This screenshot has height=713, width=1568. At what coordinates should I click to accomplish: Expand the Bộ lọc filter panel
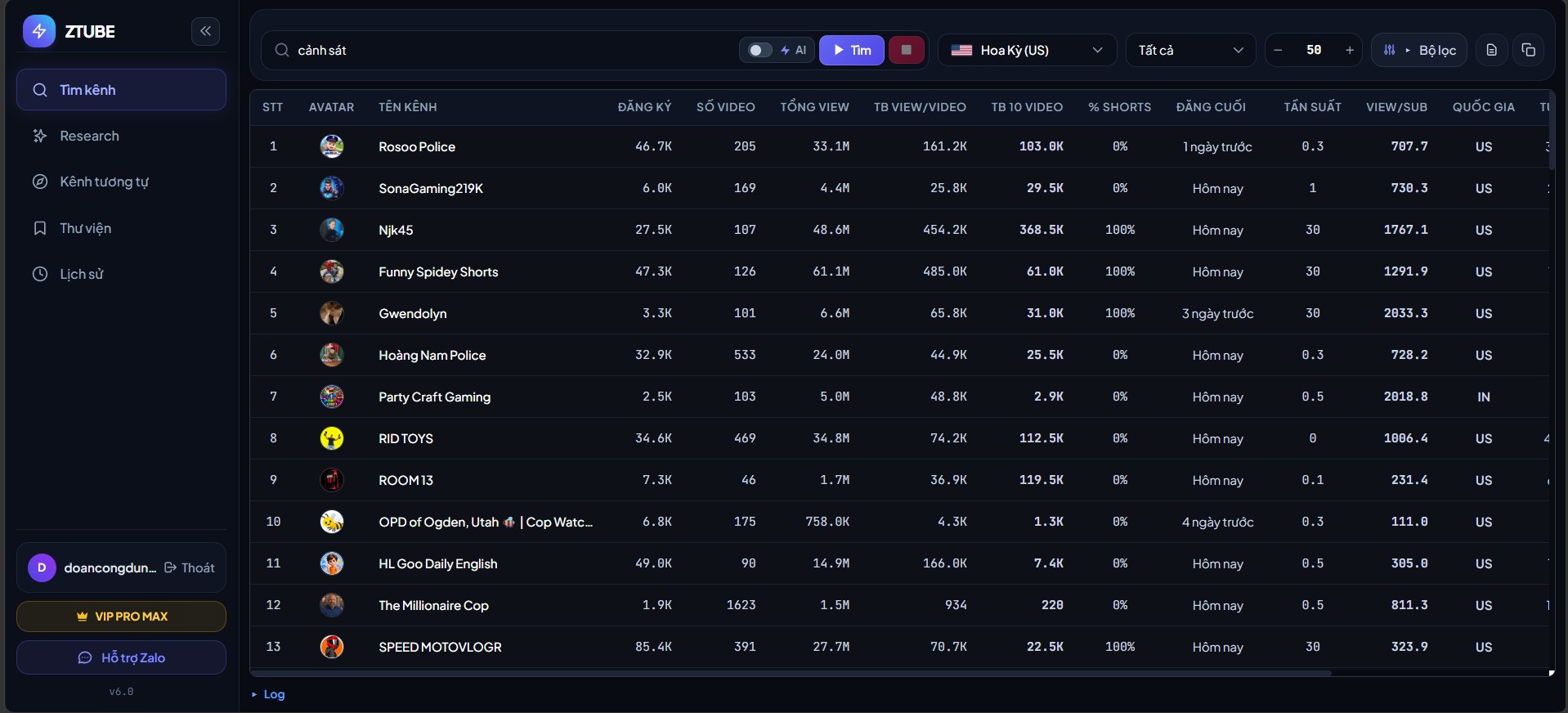[1419, 50]
